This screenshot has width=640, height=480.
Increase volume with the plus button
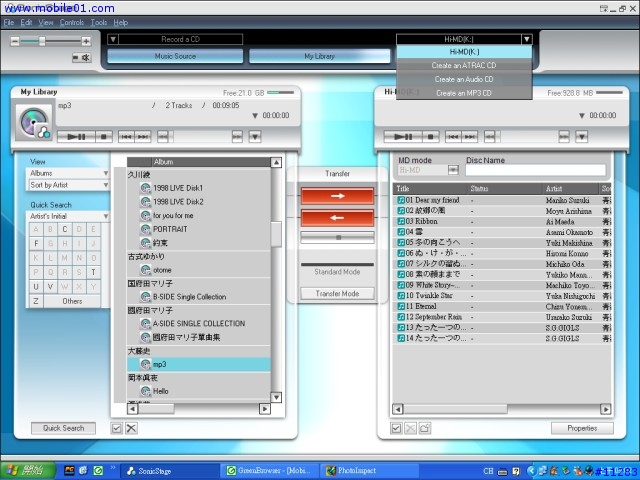86,41
